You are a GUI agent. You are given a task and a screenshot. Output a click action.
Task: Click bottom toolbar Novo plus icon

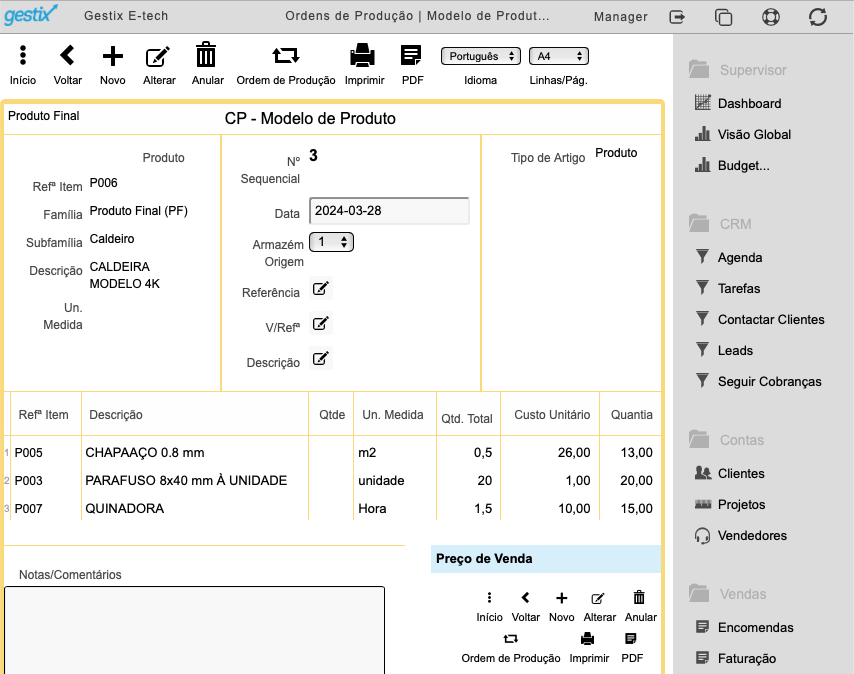click(x=562, y=598)
